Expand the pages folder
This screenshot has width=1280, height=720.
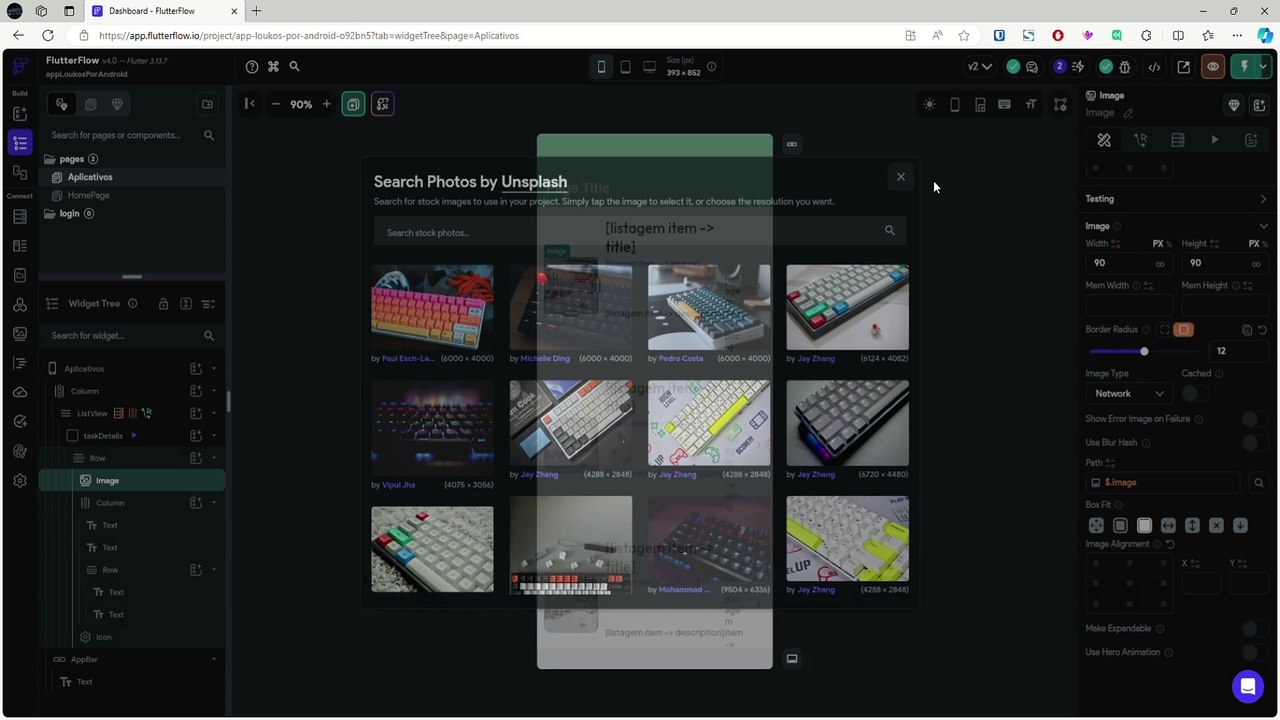[x=70, y=159]
